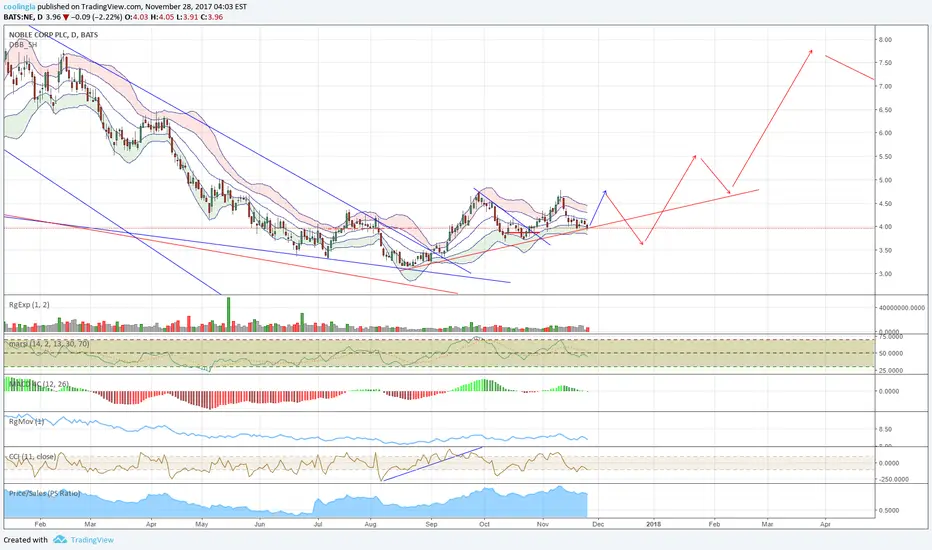Click 'TradingView.com' in the published header
Image resolution: width=932 pixels, height=550 pixels.
[x=107, y=7]
